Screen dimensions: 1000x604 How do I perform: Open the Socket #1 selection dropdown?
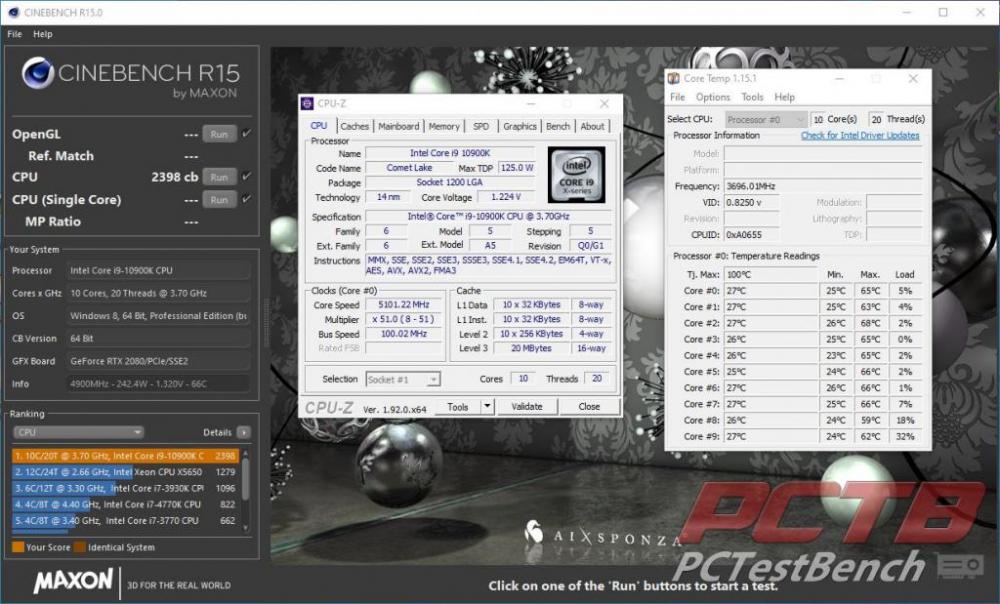click(402, 379)
